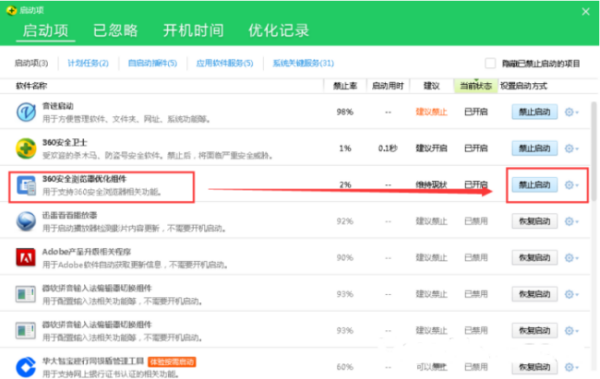Click 恢复启动 for Adobe update program
This screenshot has height=379, width=600.
point(535,258)
